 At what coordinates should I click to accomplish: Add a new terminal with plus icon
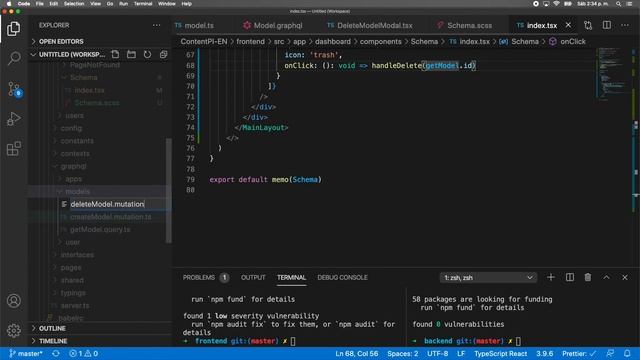pos(551,278)
